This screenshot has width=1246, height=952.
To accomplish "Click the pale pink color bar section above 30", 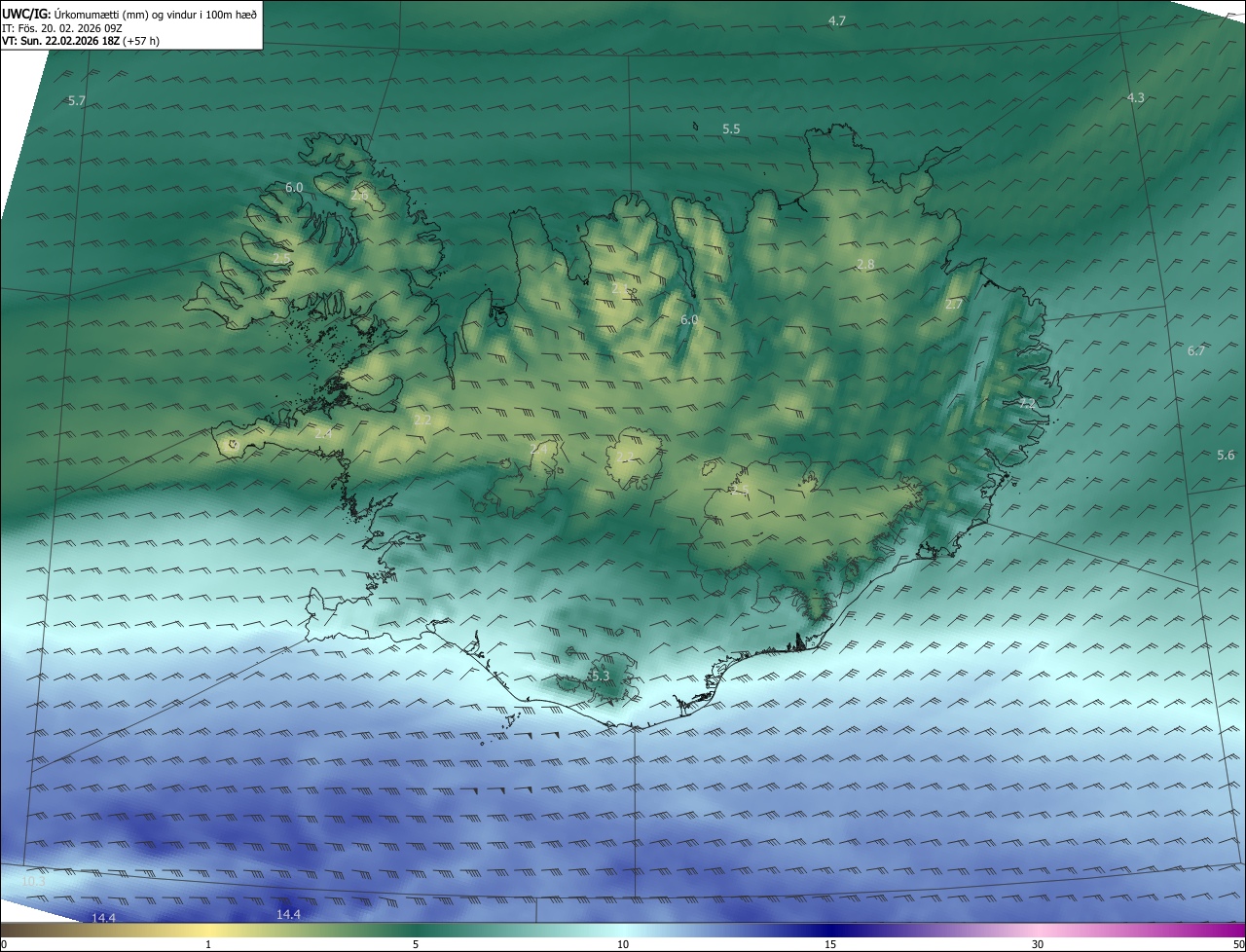I will pyautogui.click(x=1038, y=930).
